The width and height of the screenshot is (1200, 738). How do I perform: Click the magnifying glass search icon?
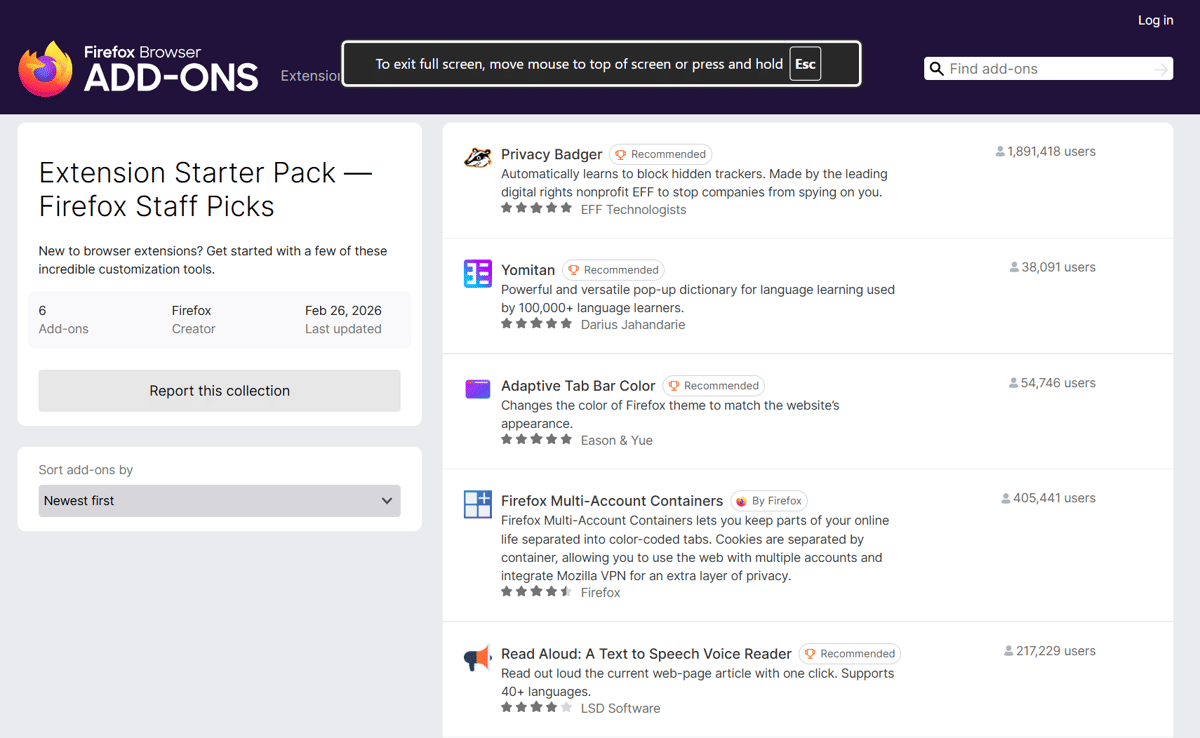click(x=937, y=69)
